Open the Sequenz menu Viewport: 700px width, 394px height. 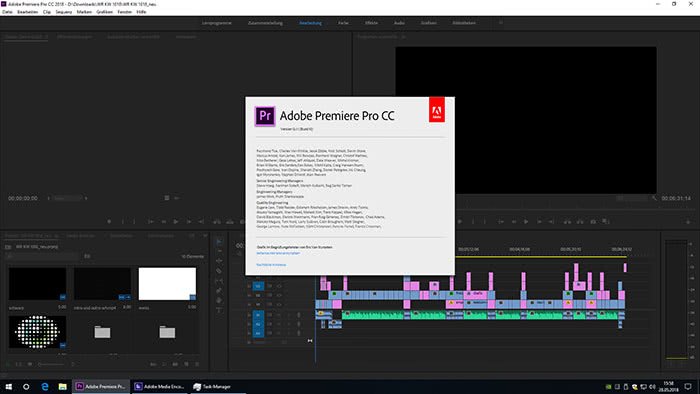tap(64, 12)
